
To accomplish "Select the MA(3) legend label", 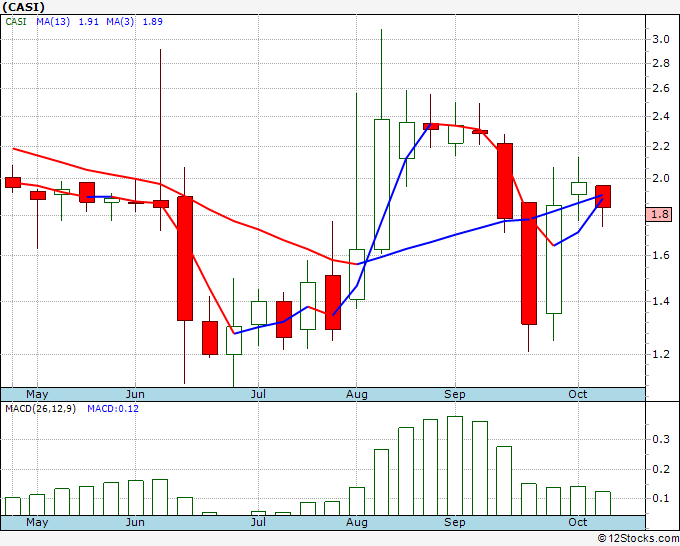I will [x=120, y=21].
